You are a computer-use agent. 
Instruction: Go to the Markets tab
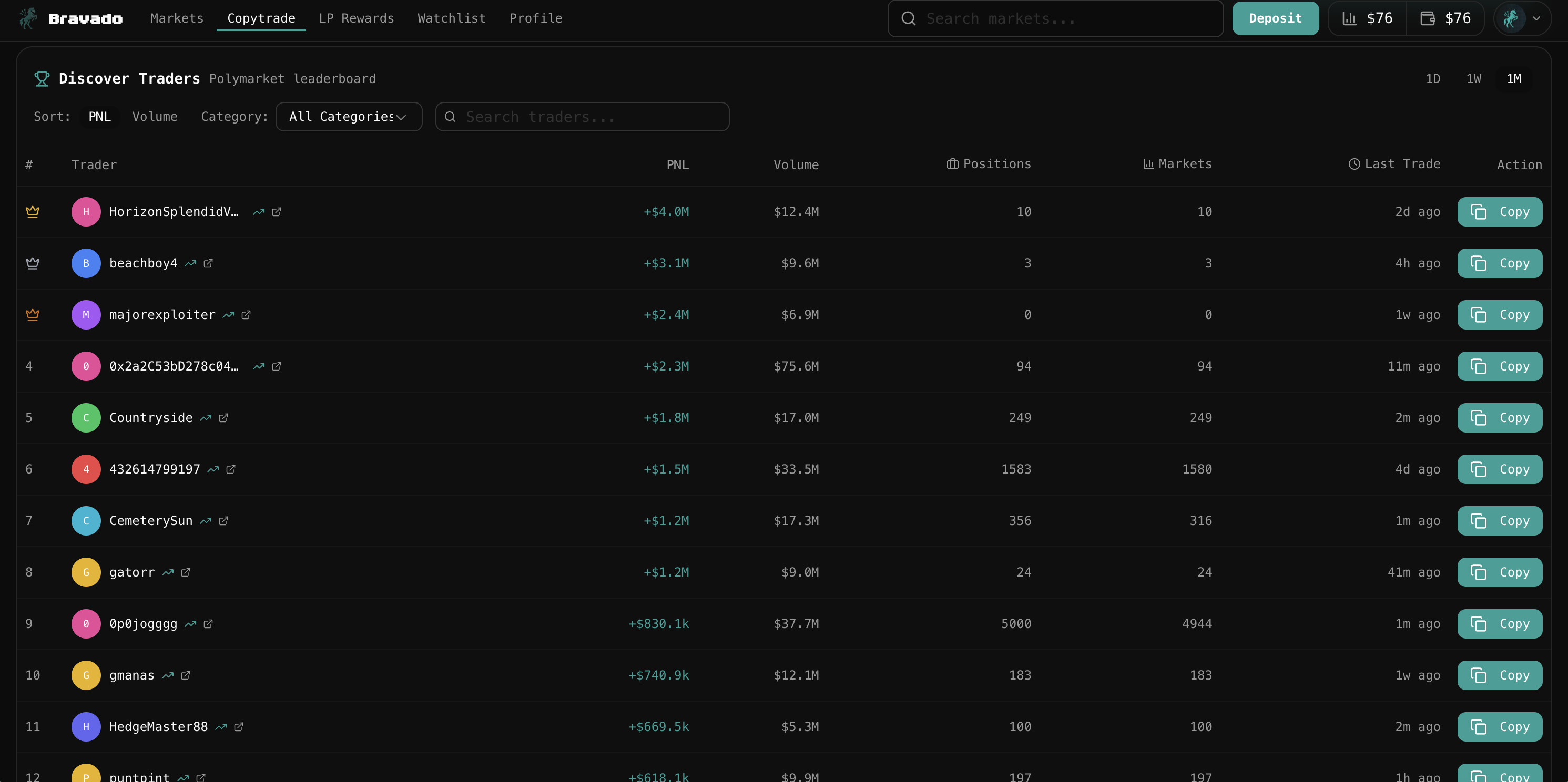(x=177, y=18)
